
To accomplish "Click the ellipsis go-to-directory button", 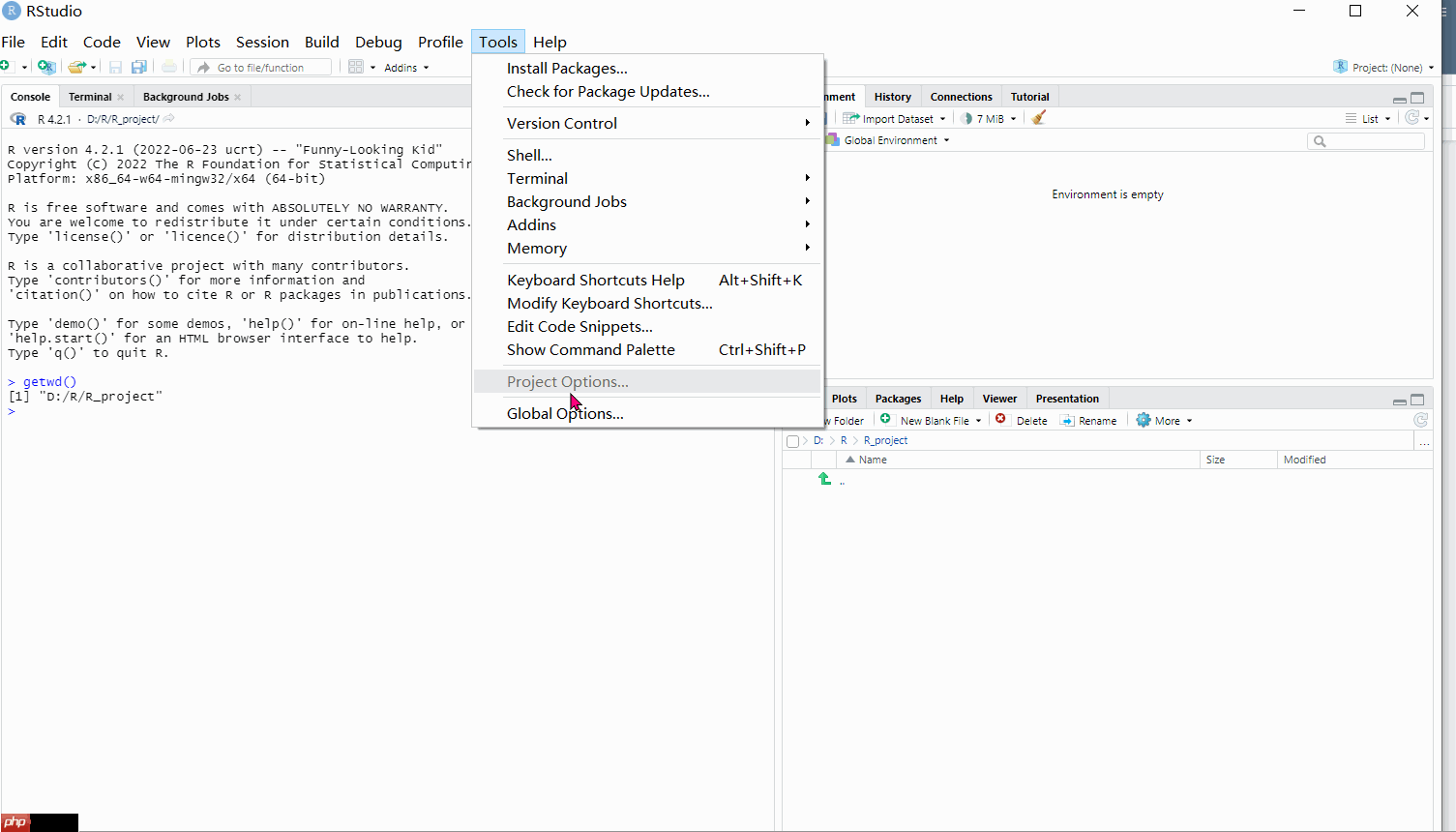I will coord(1424,441).
